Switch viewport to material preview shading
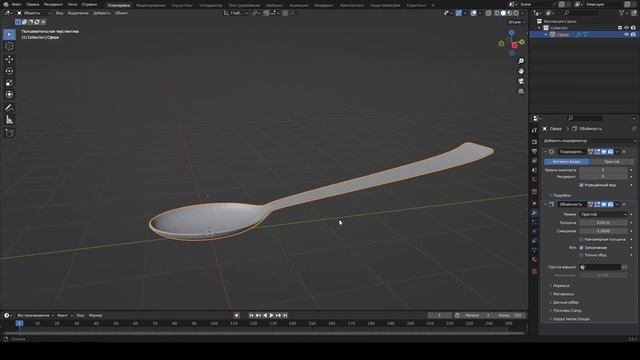This screenshot has width=640, height=360. pos(510,13)
